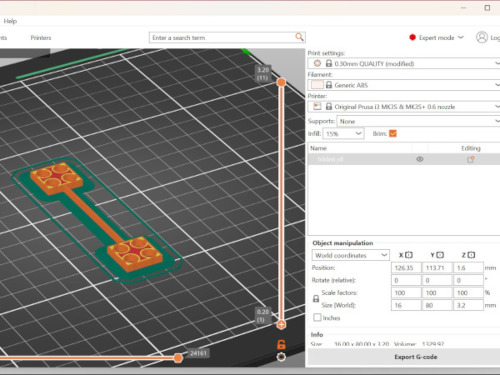The height and width of the screenshot is (375, 500).
Task: Toggle the scale factors lock icon
Action: click(x=316, y=299)
